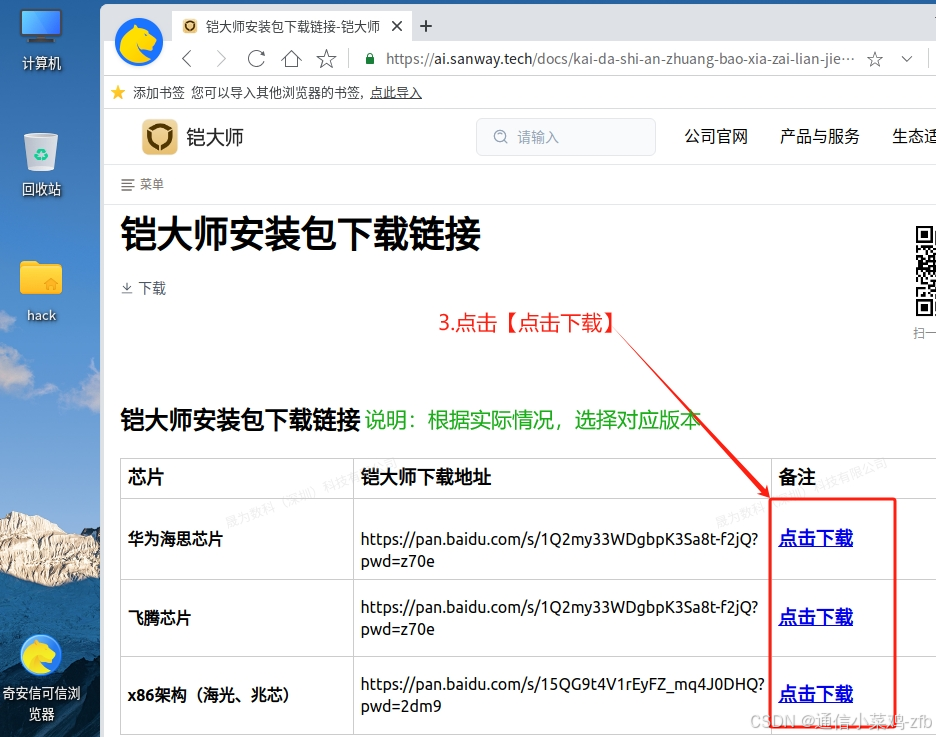Click 点击下载 for 飞腾芯片
Image resolution: width=936 pixels, height=737 pixels.
pyautogui.click(x=815, y=616)
